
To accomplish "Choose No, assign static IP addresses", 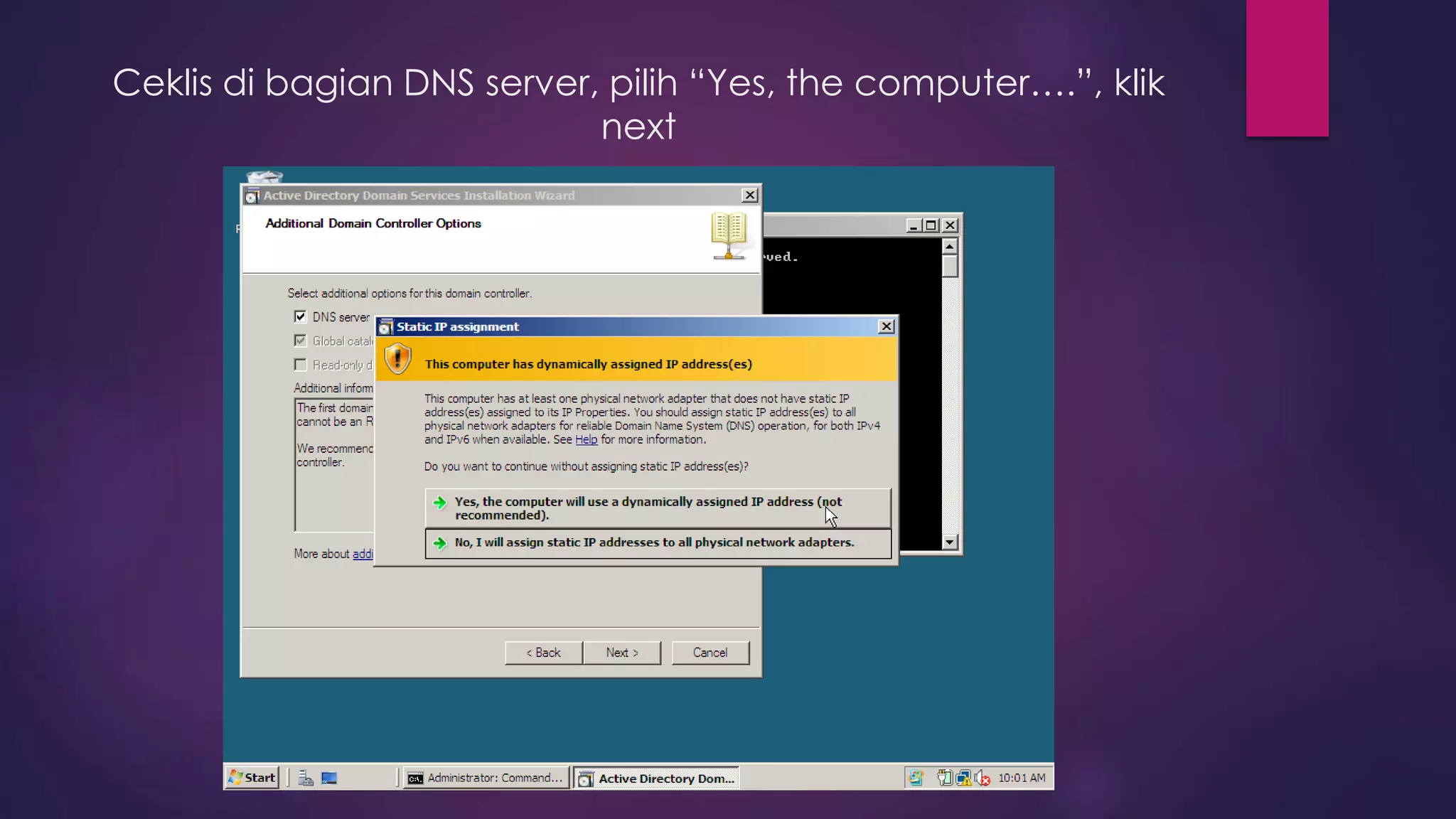I will click(658, 542).
